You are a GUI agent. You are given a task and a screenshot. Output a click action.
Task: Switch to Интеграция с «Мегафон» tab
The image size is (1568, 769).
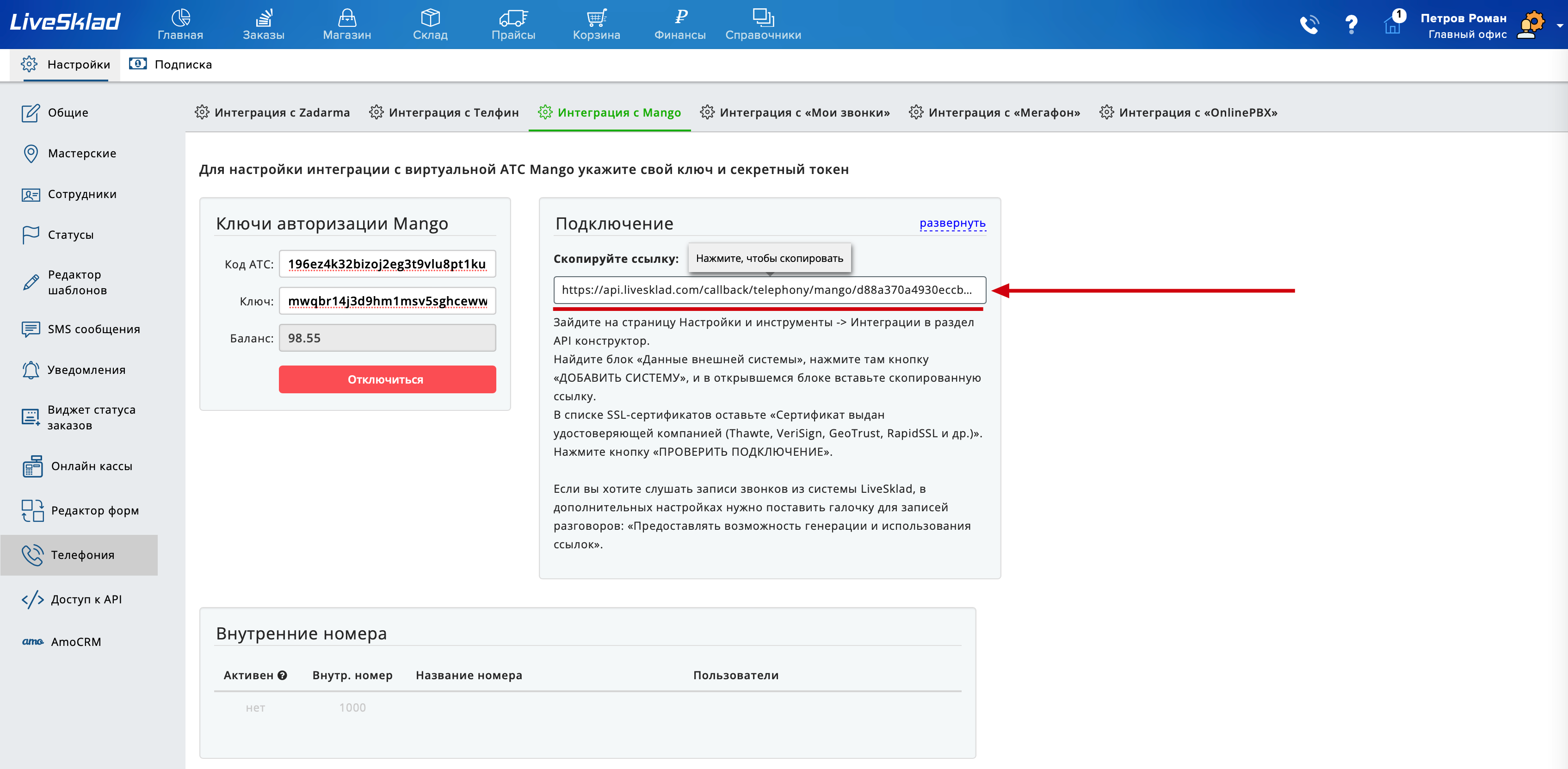(x=994, y=112)
